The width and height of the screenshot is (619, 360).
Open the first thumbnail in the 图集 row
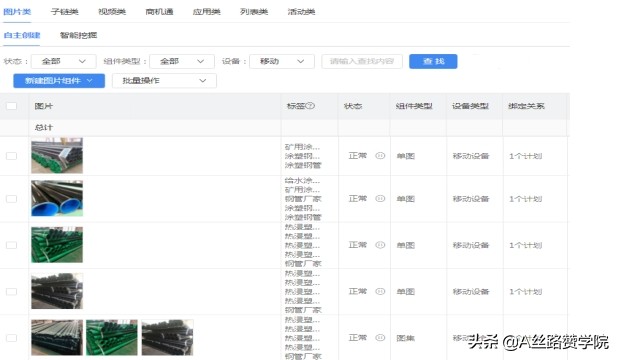pyautogui.click(x=57, y=338)
